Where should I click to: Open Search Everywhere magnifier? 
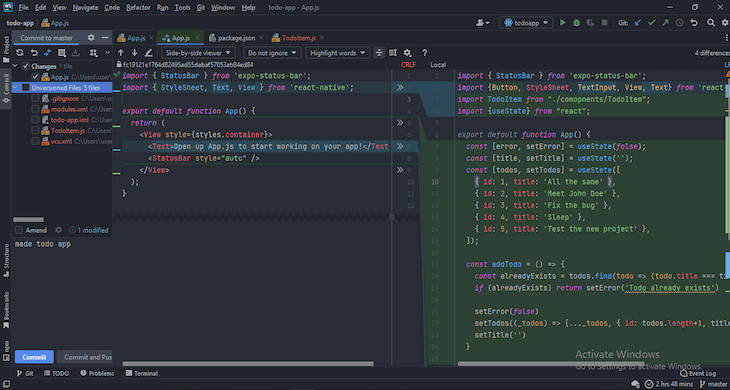(x=711, y=23)
